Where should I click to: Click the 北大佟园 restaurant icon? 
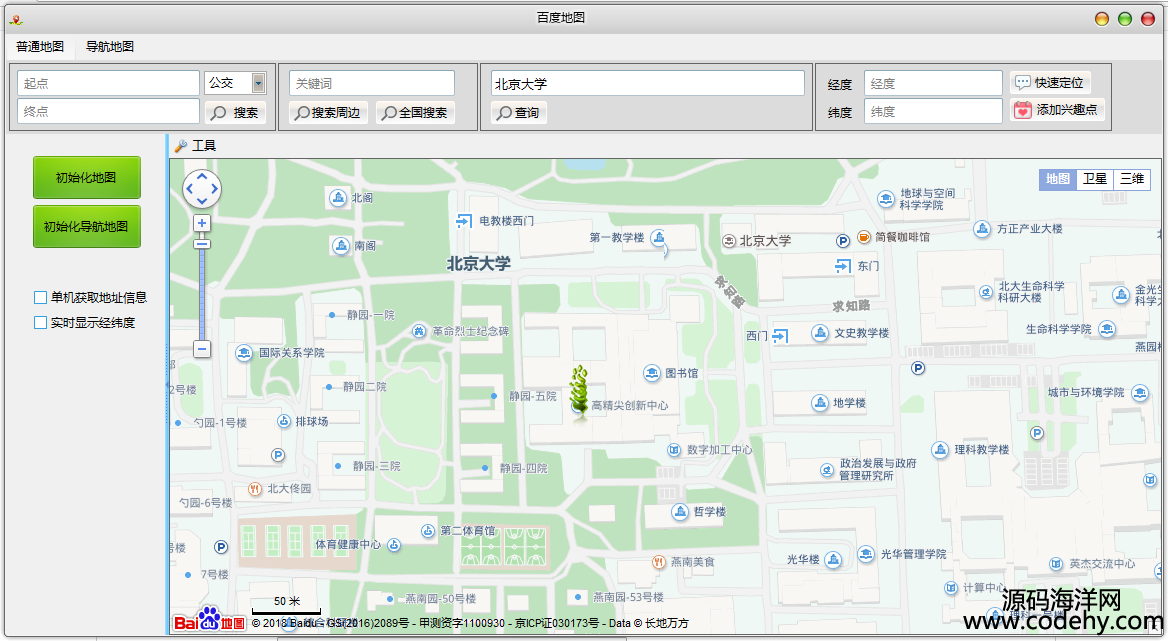point(255,489)
